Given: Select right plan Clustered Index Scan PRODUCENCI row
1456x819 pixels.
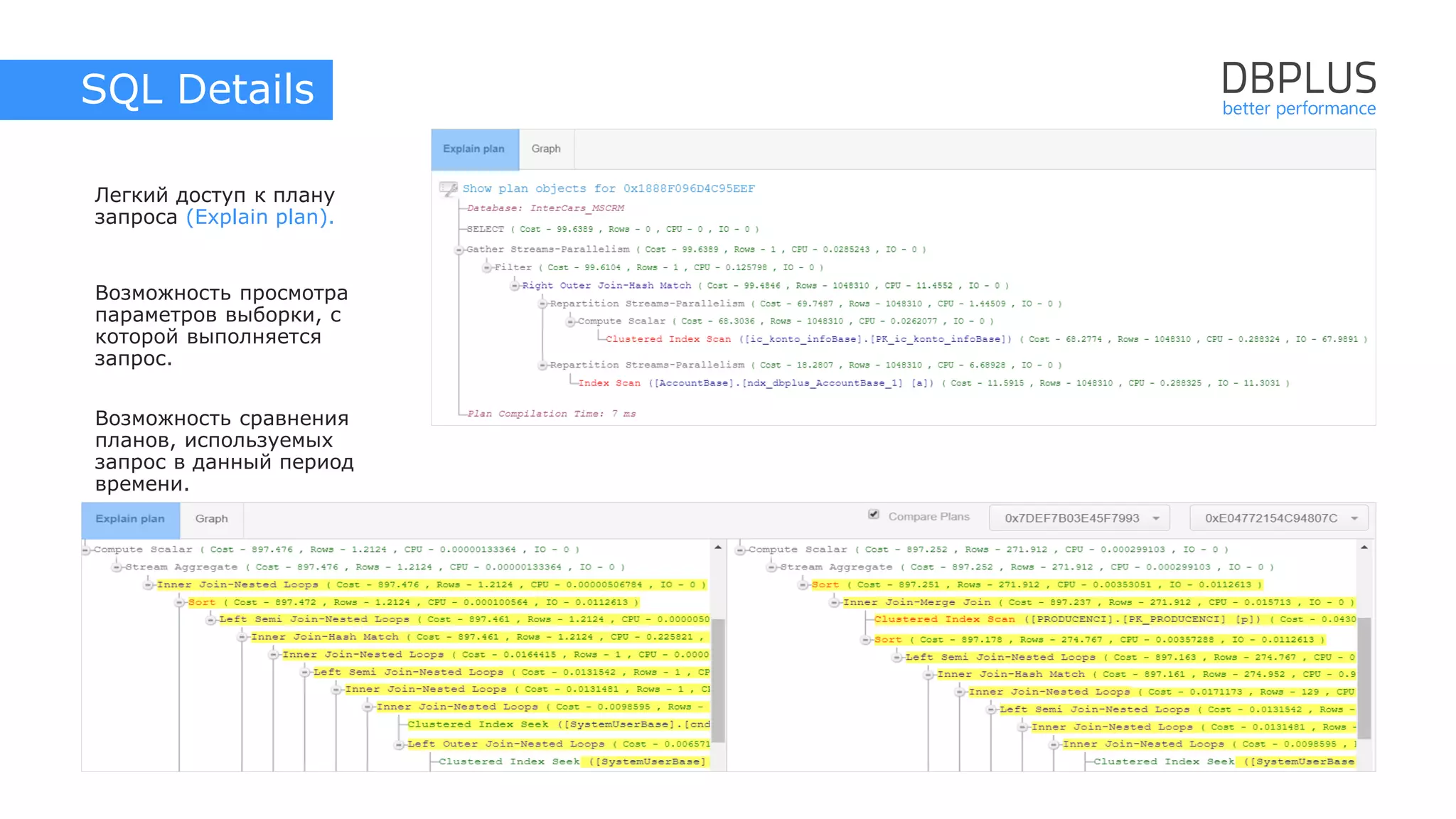Looking at the screenshot, I should 1115,619.
